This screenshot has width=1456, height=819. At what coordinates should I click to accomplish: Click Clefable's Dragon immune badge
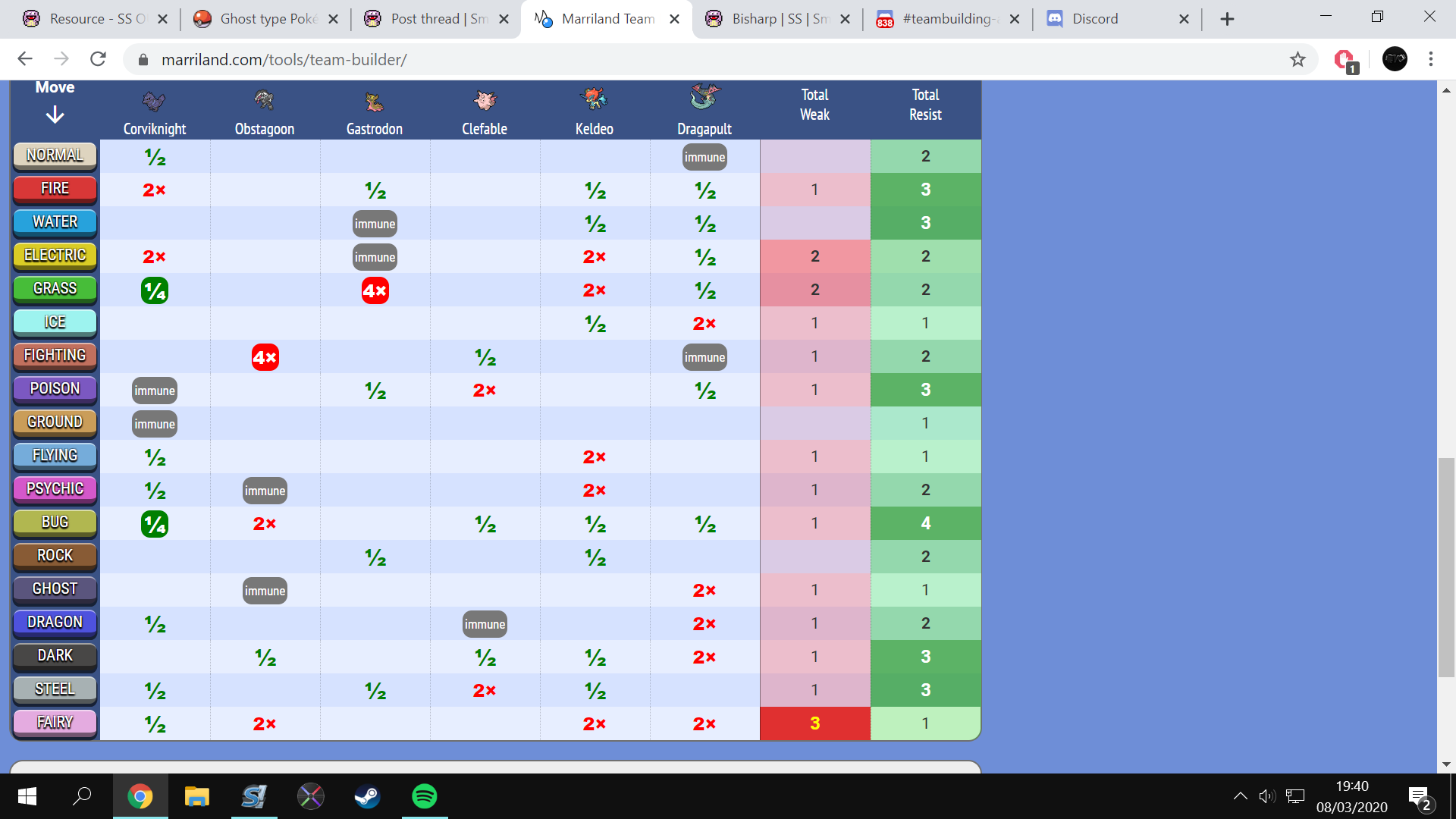pos(485,624)
